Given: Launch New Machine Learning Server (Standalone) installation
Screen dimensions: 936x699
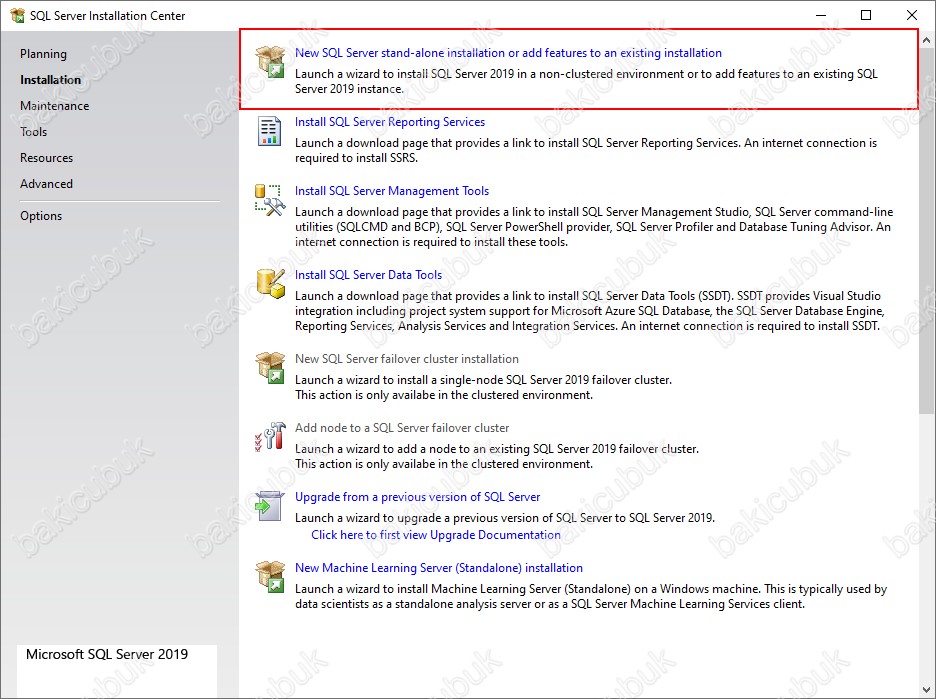Looking at the screenshot, I should [439, 568].
